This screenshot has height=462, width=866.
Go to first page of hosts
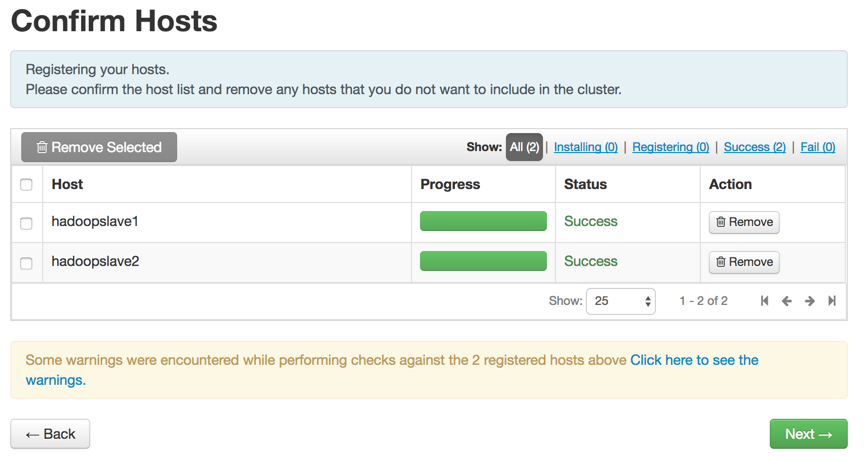click(x=765, y=301)
